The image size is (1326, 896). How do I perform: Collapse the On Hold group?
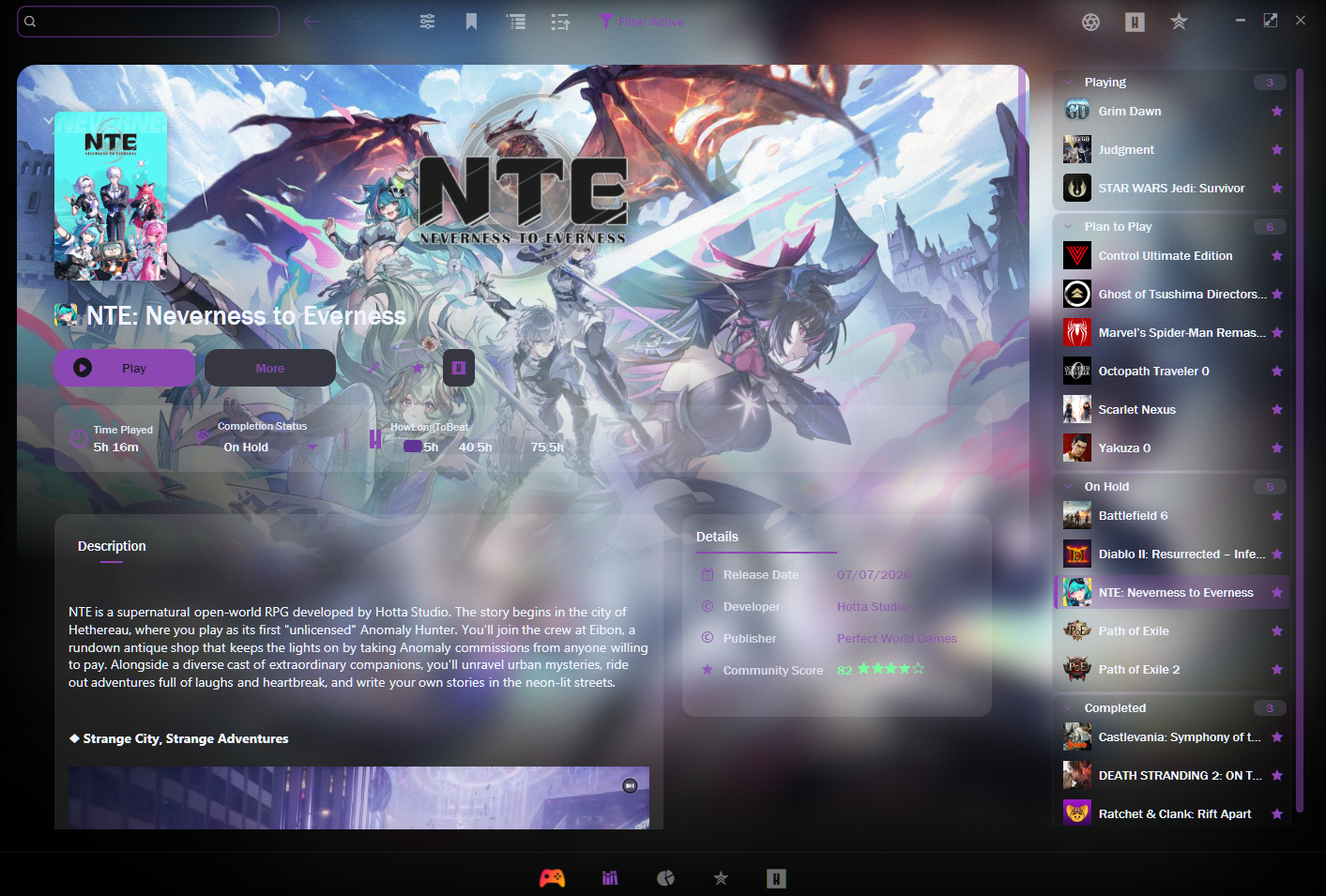[x=1068, y=486]
